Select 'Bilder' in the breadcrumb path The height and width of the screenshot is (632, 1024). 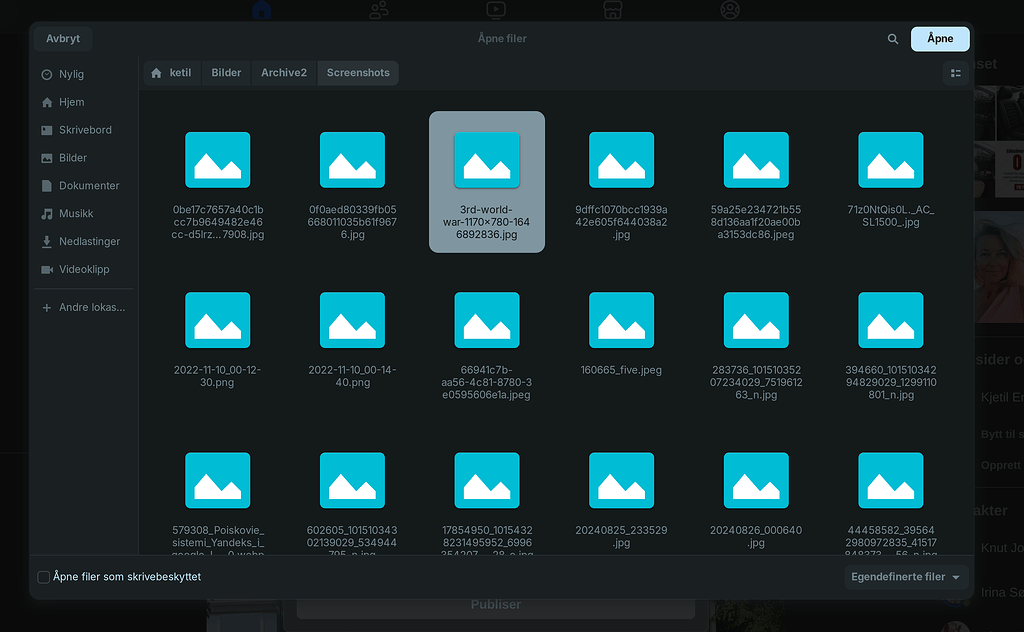[225, 72]
